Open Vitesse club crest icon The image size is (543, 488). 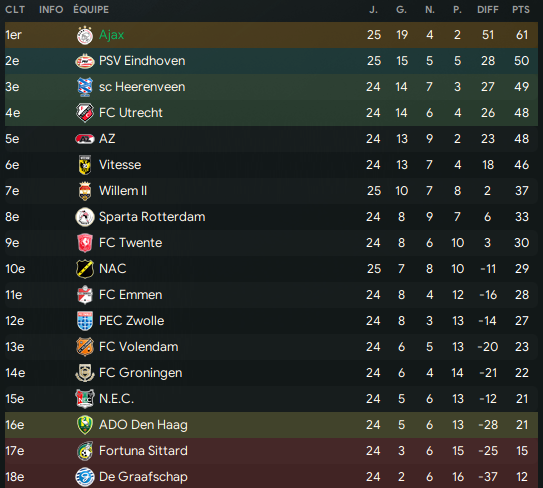click(85, 165)
